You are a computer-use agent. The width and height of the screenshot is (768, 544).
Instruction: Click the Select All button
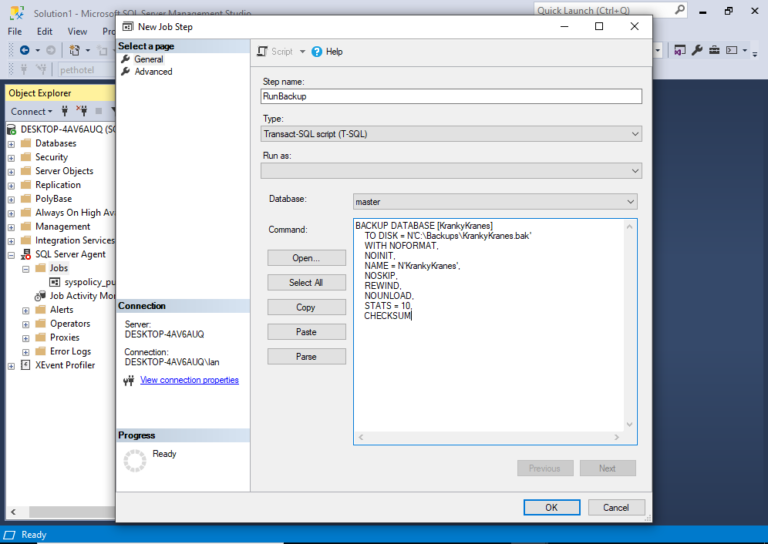coord(306,283)
